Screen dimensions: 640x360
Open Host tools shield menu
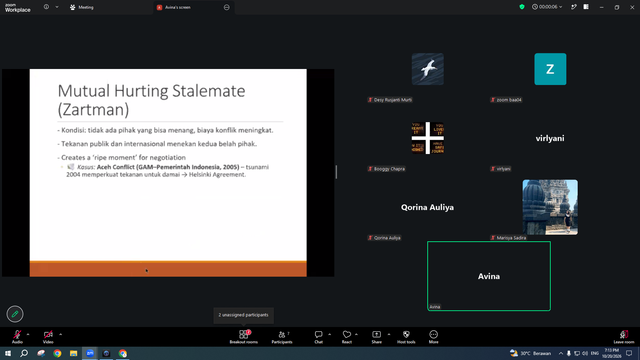[x=406, y=336]
